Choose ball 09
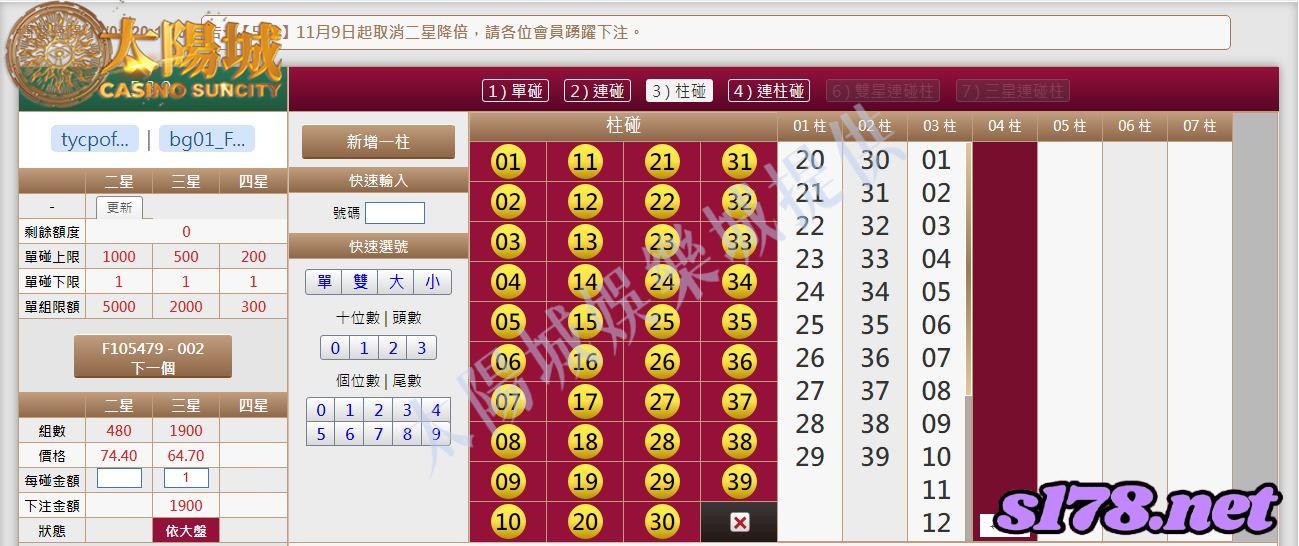This screenshot has height=546, width=1299. pos(508,482)
